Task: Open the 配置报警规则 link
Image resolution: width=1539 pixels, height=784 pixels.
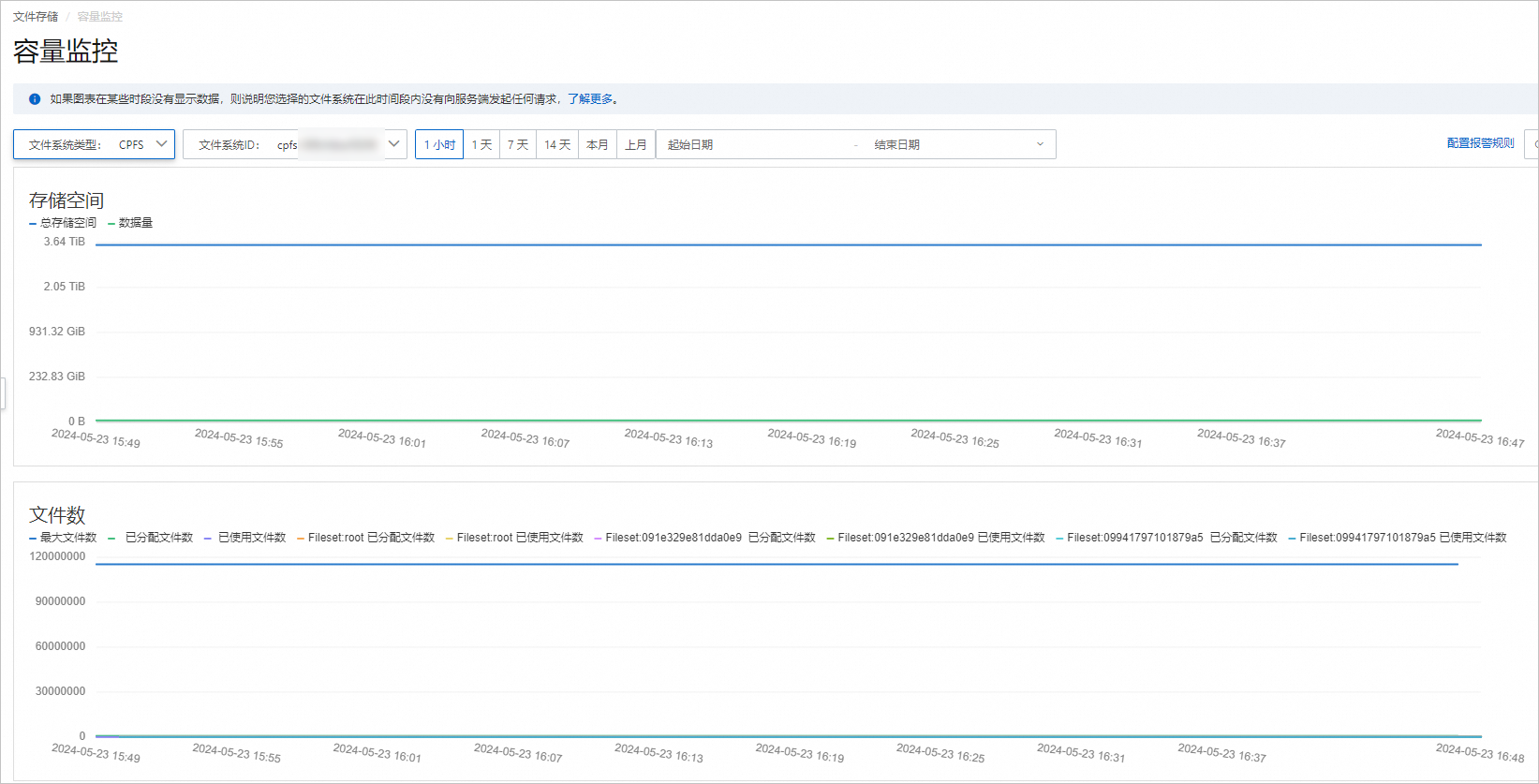Action: point(1480,143)
